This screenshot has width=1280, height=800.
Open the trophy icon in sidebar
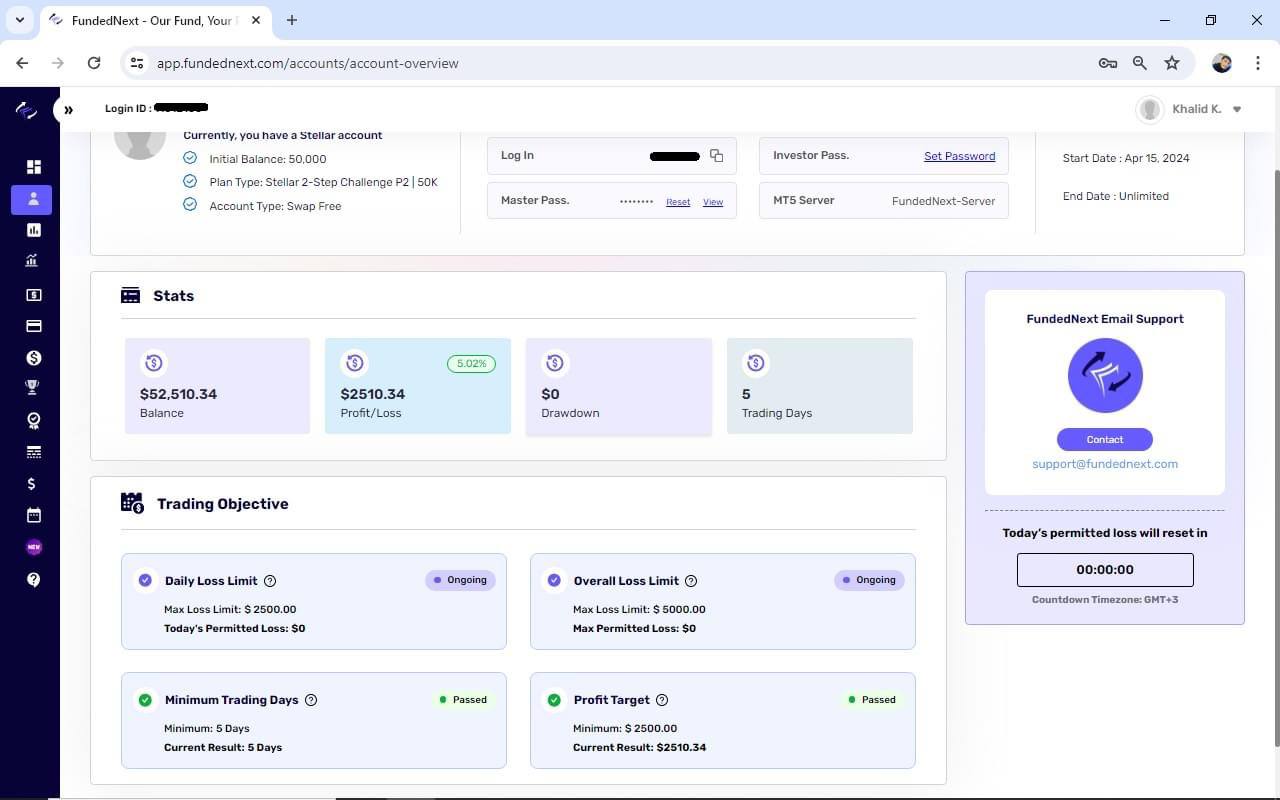coord(33,388)
